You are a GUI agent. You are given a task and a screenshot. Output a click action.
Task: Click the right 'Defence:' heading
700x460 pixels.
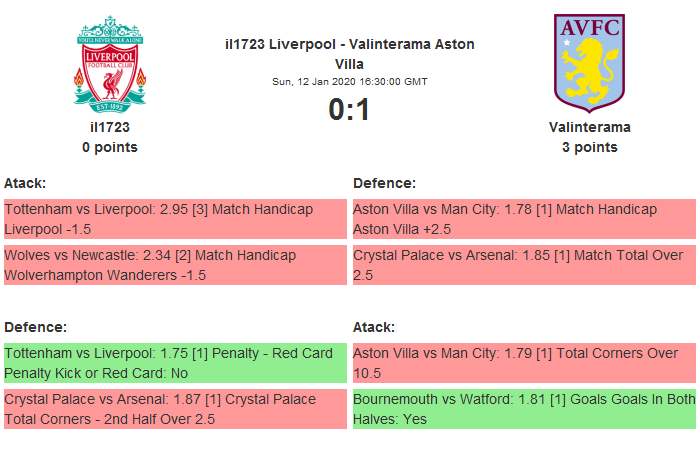[x=385, y=183]
